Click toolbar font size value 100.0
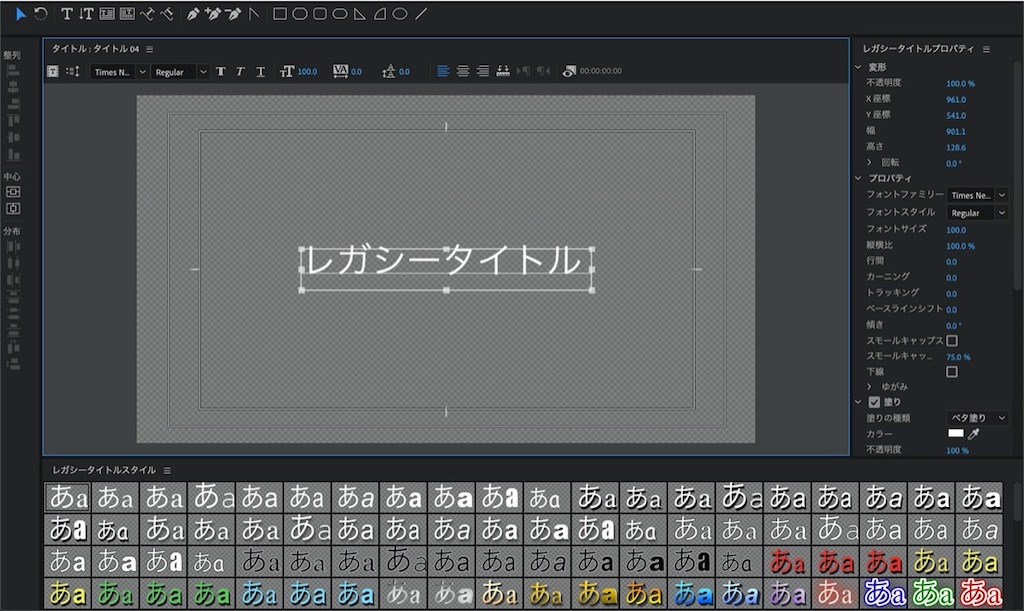1024x611 pixels. coord(308,72)
